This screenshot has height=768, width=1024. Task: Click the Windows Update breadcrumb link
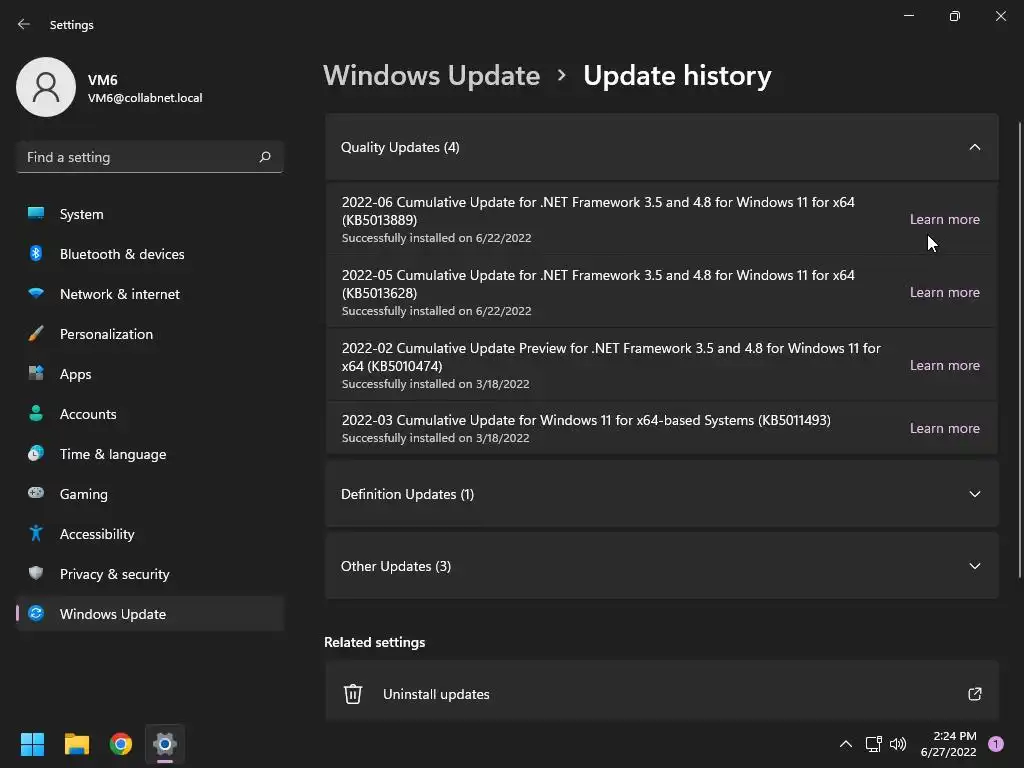coord(432,76)
